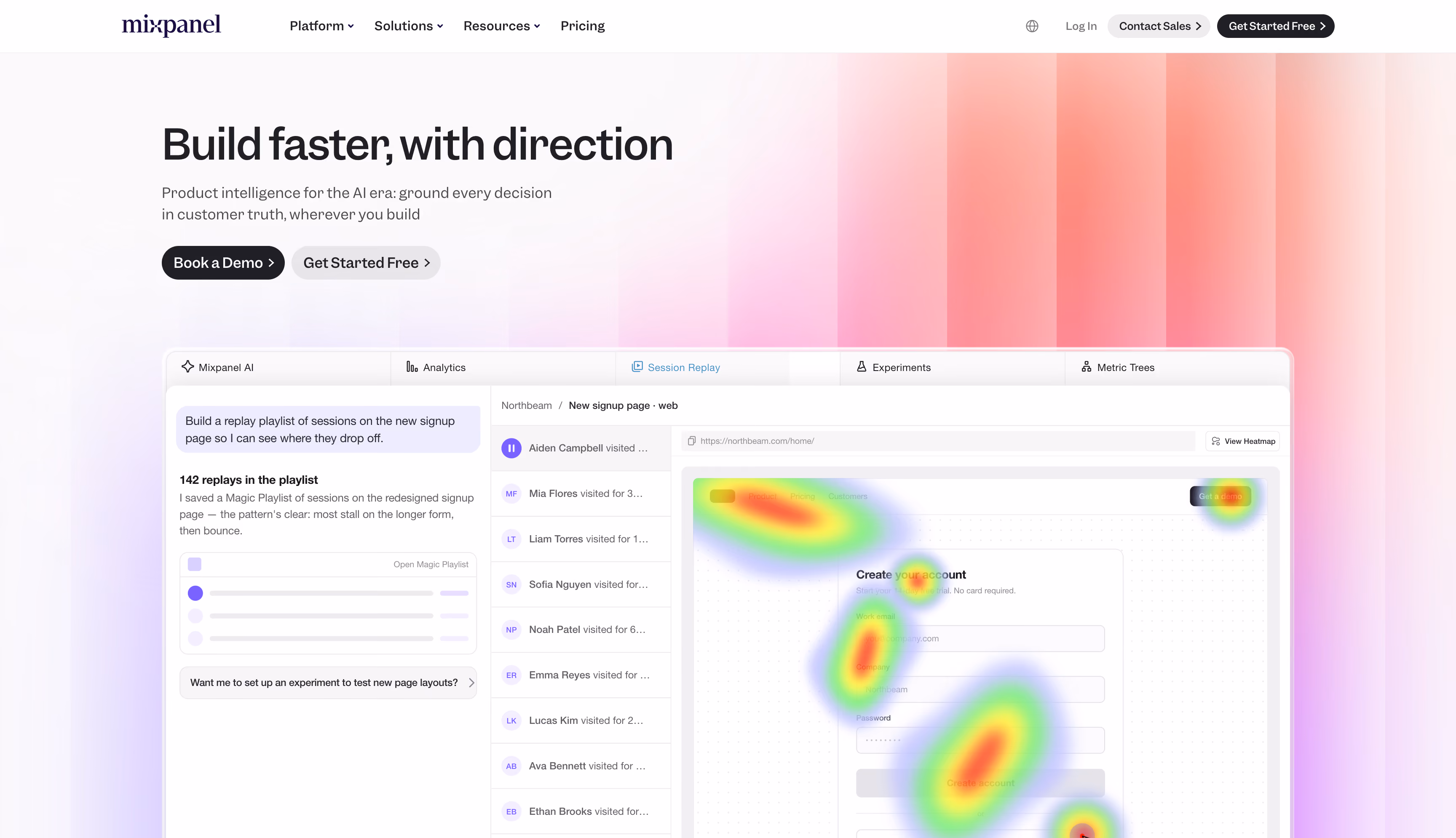
Task: Click the MF avatar for Mia Flores
Action: (511, 493)
